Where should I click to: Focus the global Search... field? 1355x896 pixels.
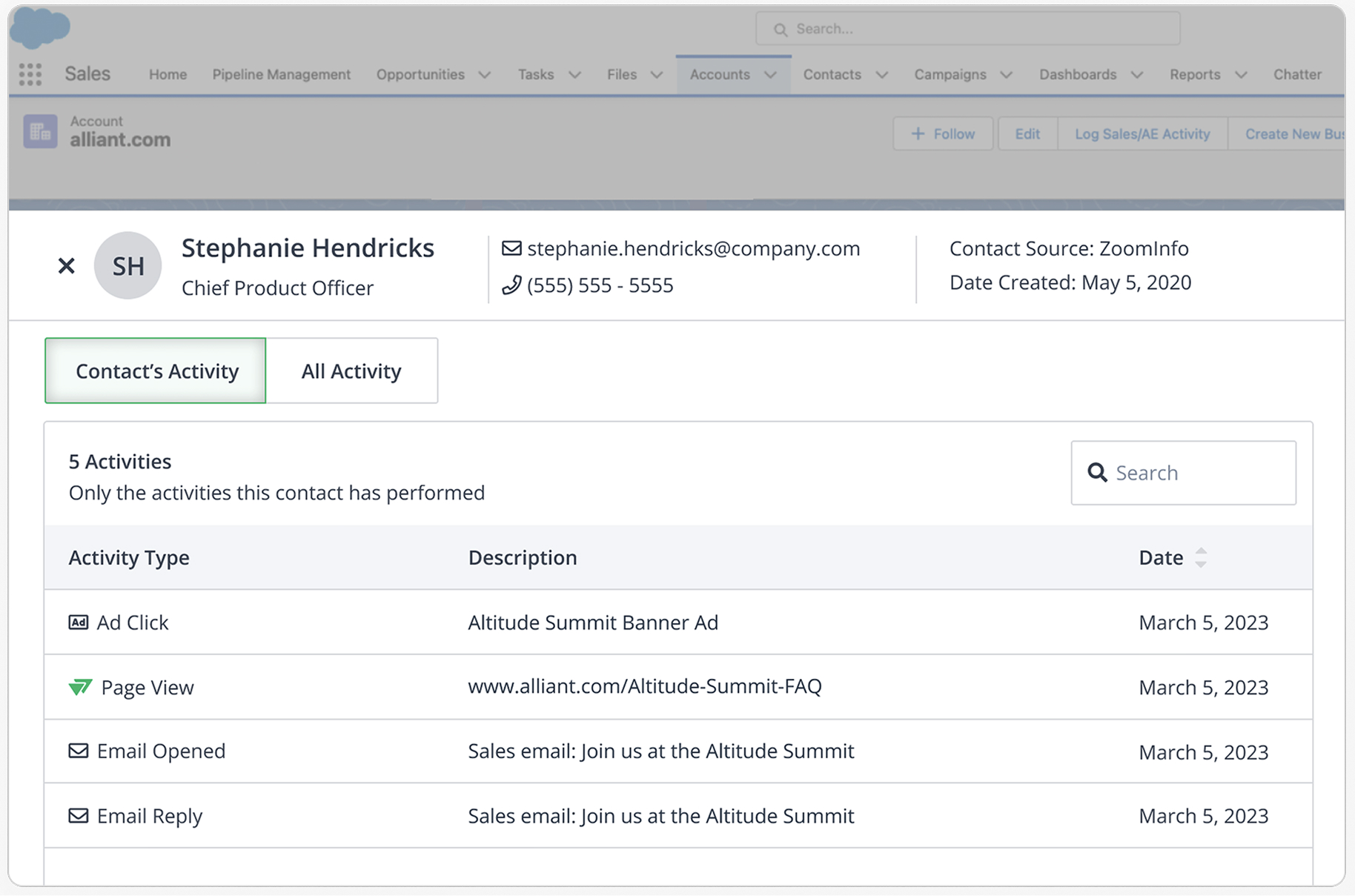tap(968, 29)
